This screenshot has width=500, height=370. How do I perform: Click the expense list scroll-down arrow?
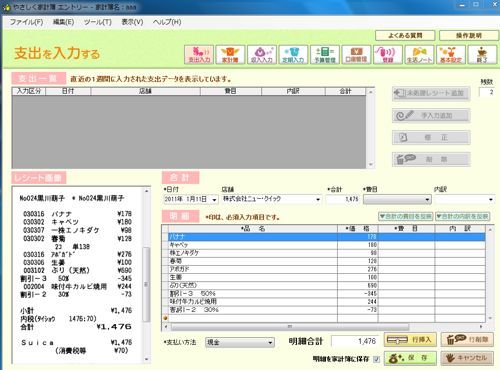370,165
